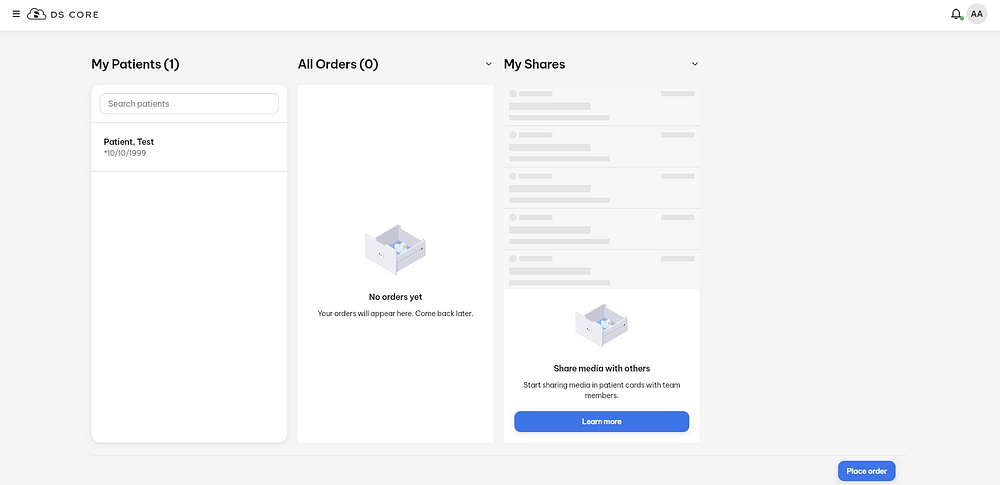Image resolution: width=1000 pixels, height=485 pixels.
Task: Select the My Shares heading
Action: coord(534,64)
